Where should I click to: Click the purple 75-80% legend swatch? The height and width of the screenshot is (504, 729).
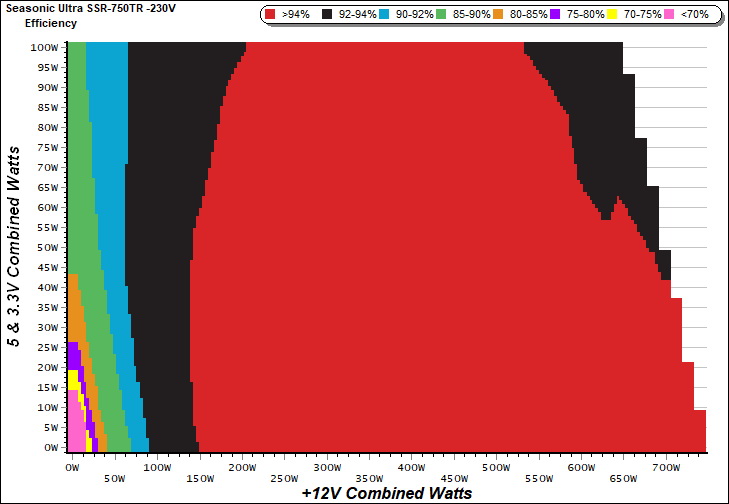(555, 15)
